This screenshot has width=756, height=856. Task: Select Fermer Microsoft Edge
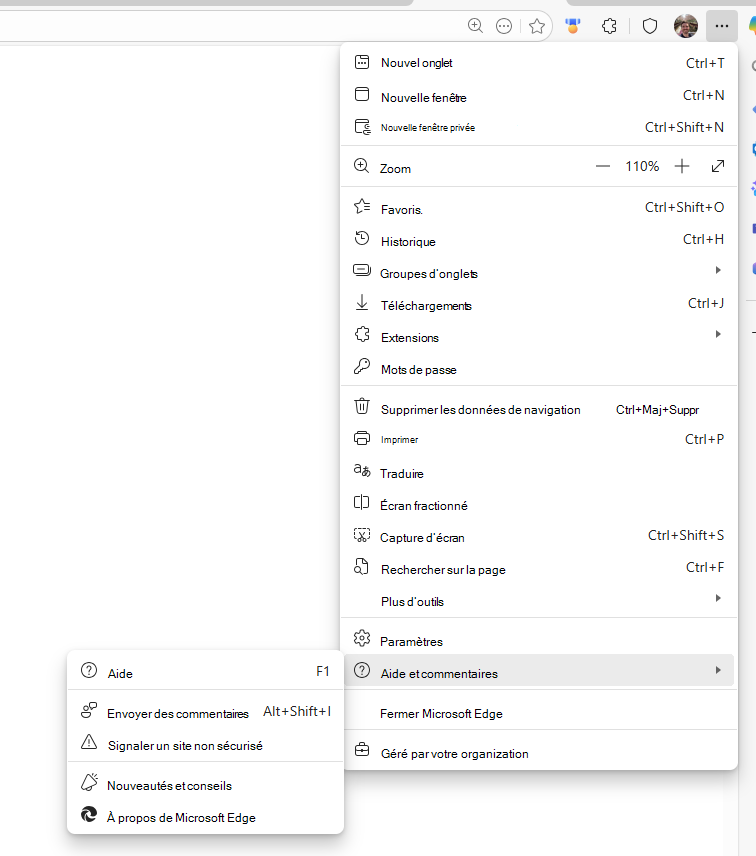539,712
